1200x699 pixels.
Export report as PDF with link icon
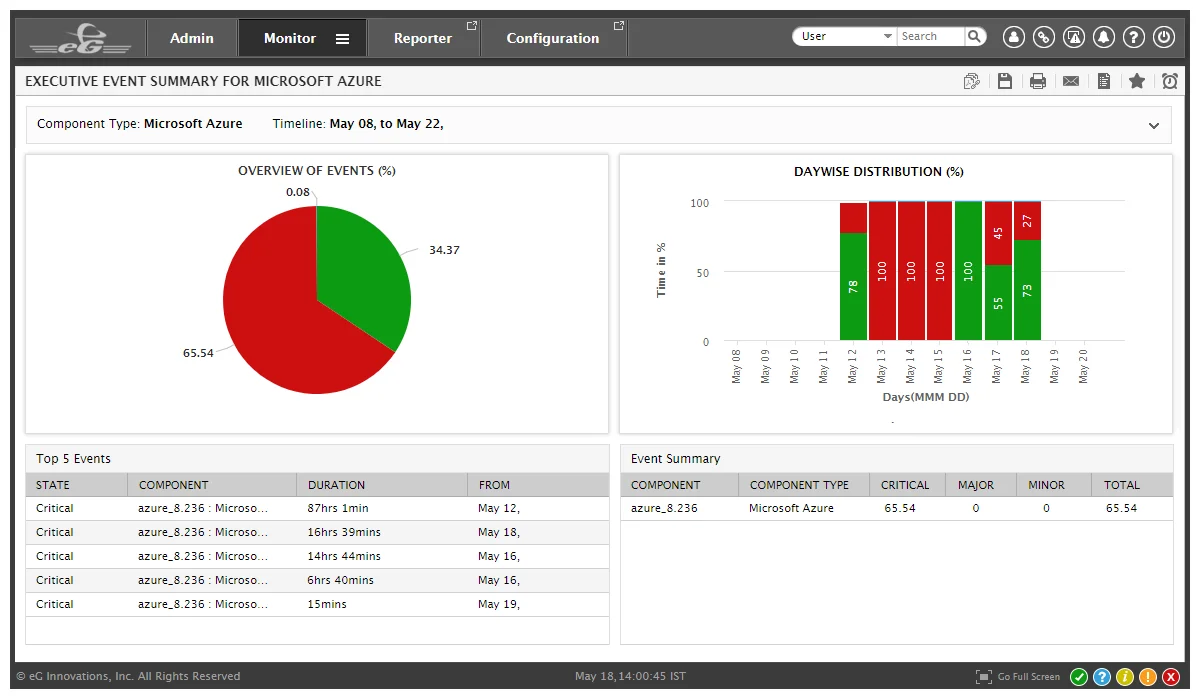click(x=971, y=81)
